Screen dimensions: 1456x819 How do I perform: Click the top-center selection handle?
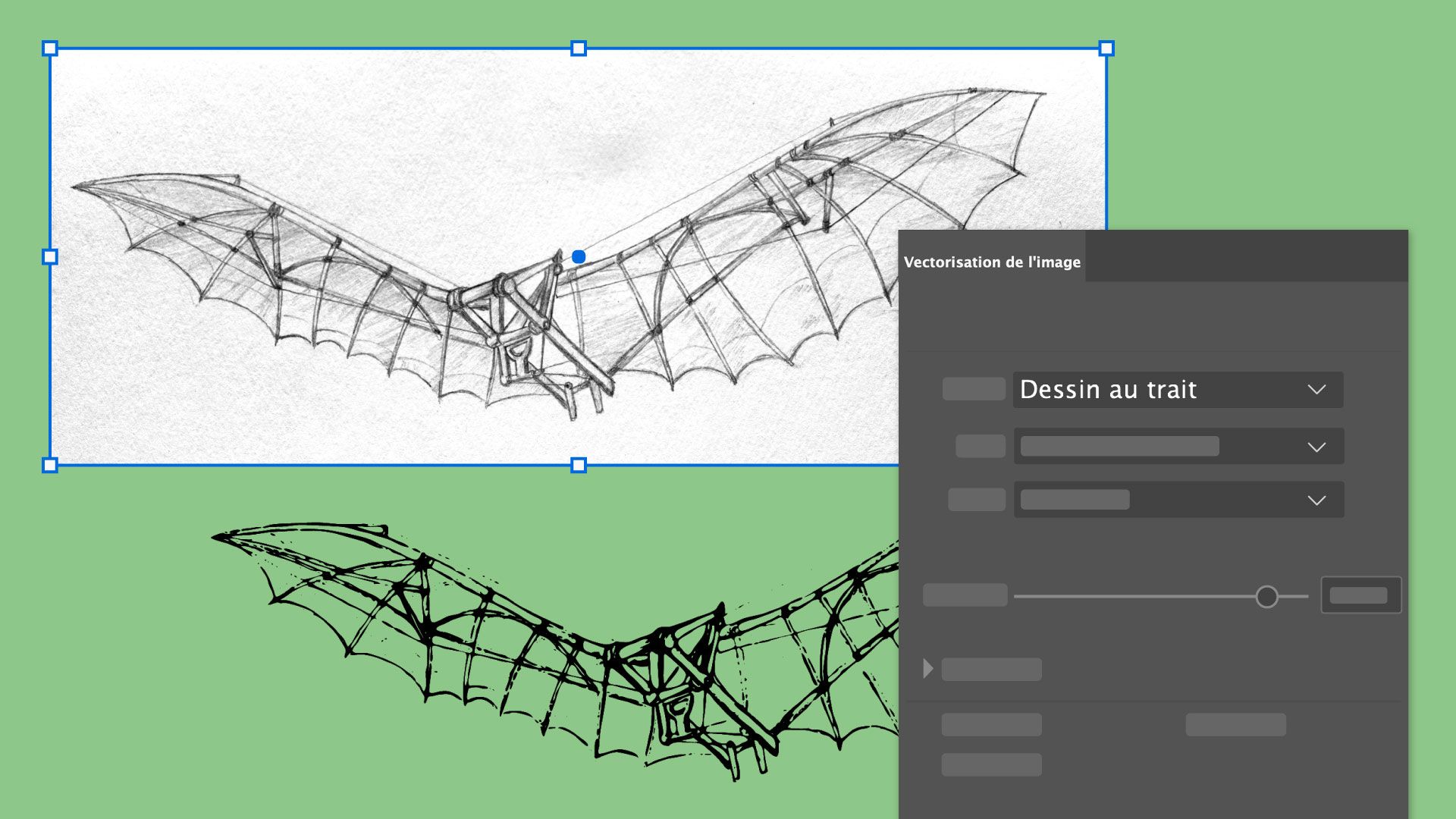(x=578, y=48)
